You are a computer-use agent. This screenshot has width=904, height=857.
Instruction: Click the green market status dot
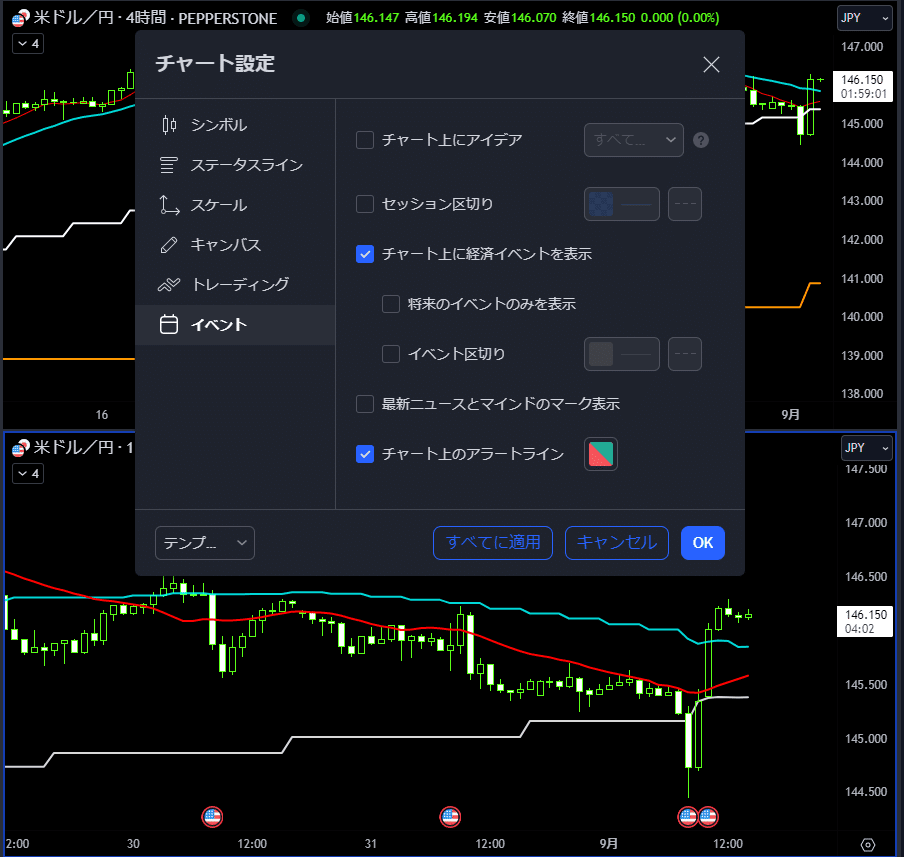pyautogui.click(x=300, y=18)
